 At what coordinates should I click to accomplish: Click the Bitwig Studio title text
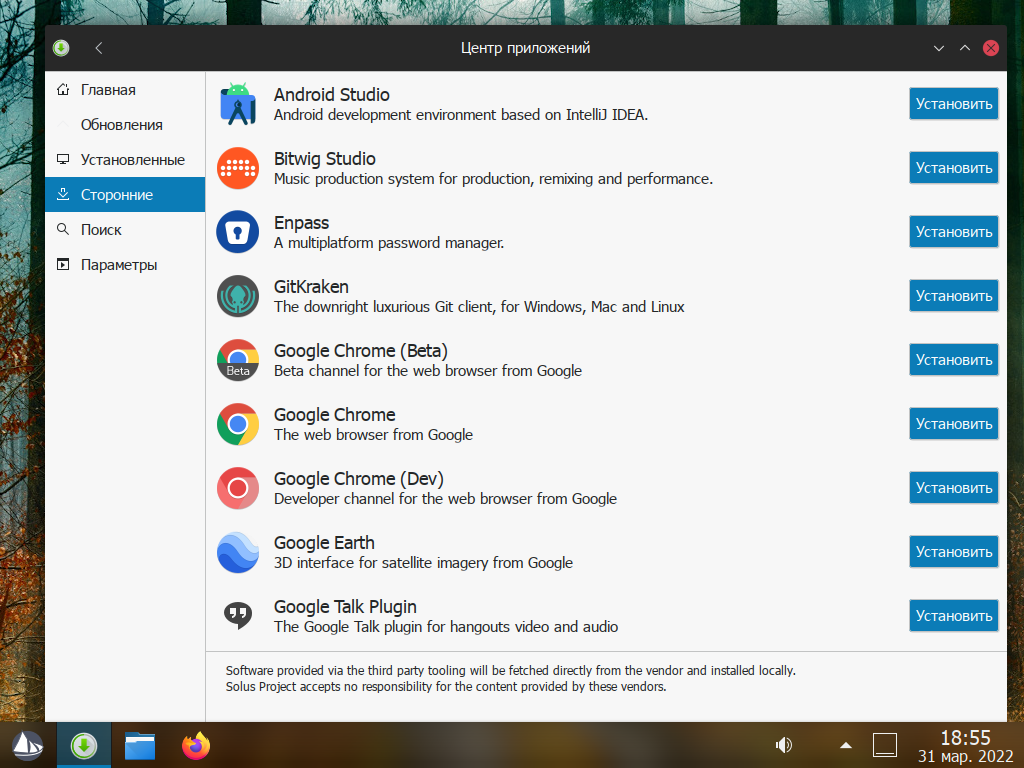(x=325, y=159)
